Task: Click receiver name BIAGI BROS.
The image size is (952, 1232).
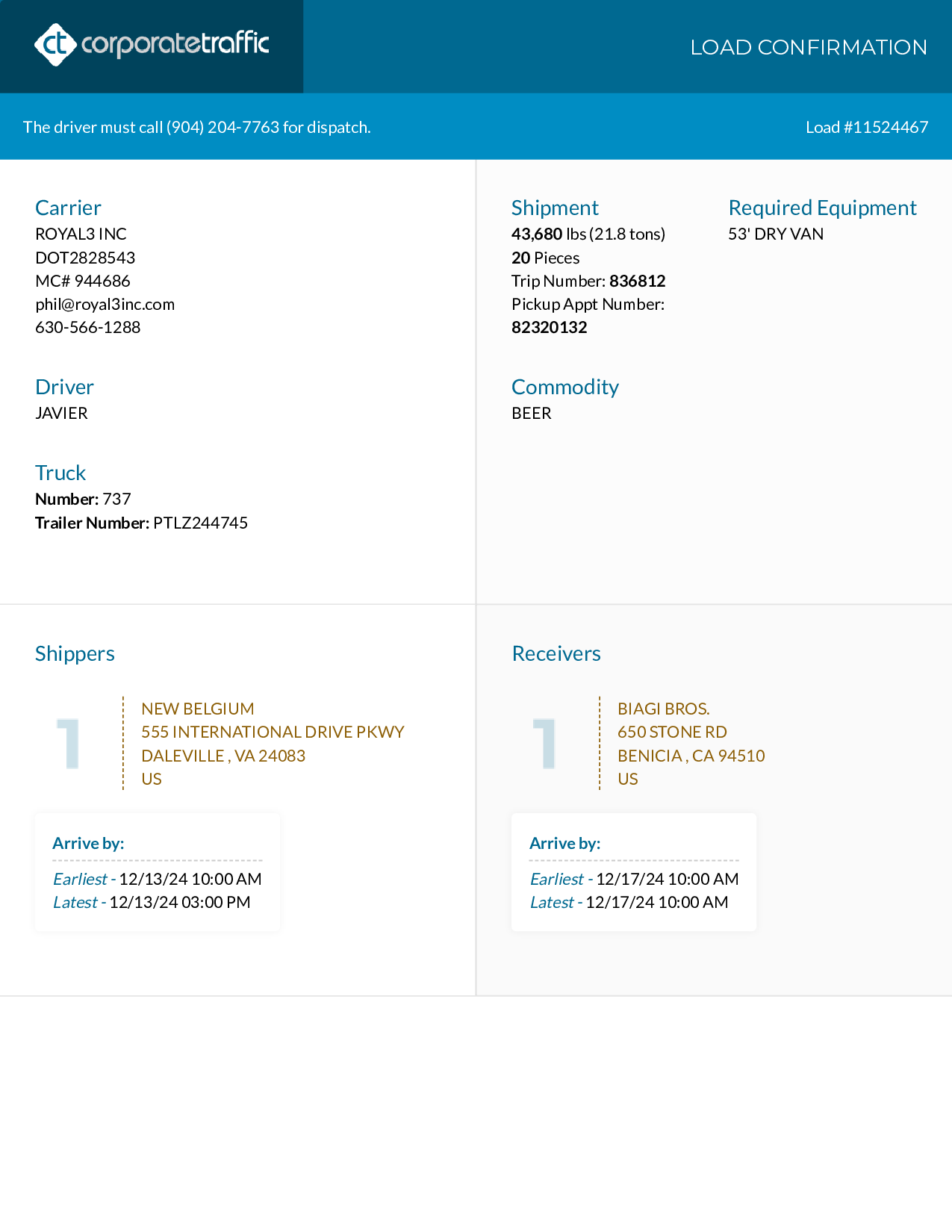Action: click(x=664, y=709)
